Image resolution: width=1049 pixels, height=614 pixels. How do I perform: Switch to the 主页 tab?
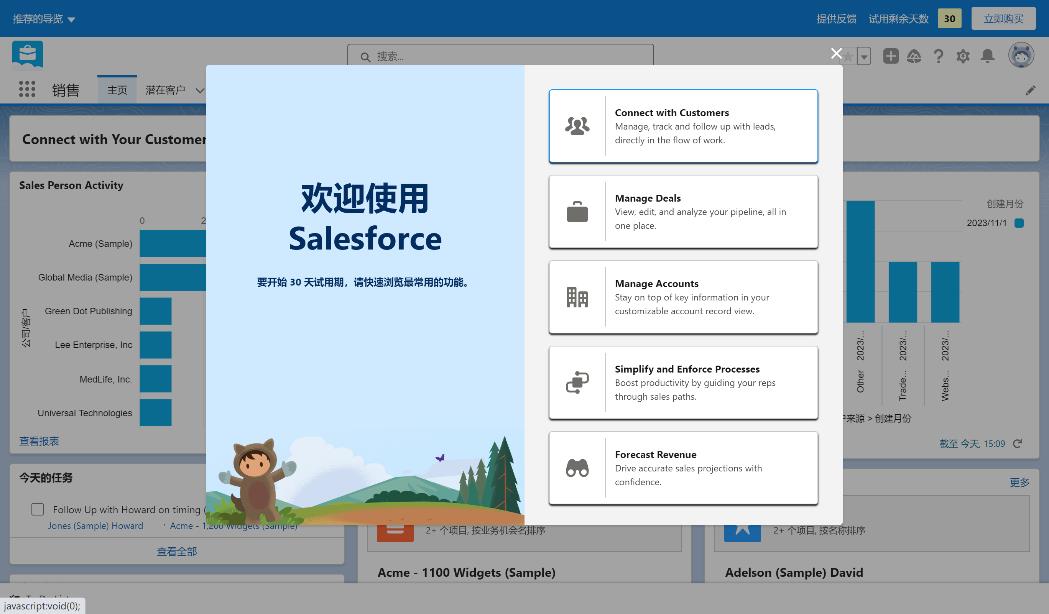(118, 89)
